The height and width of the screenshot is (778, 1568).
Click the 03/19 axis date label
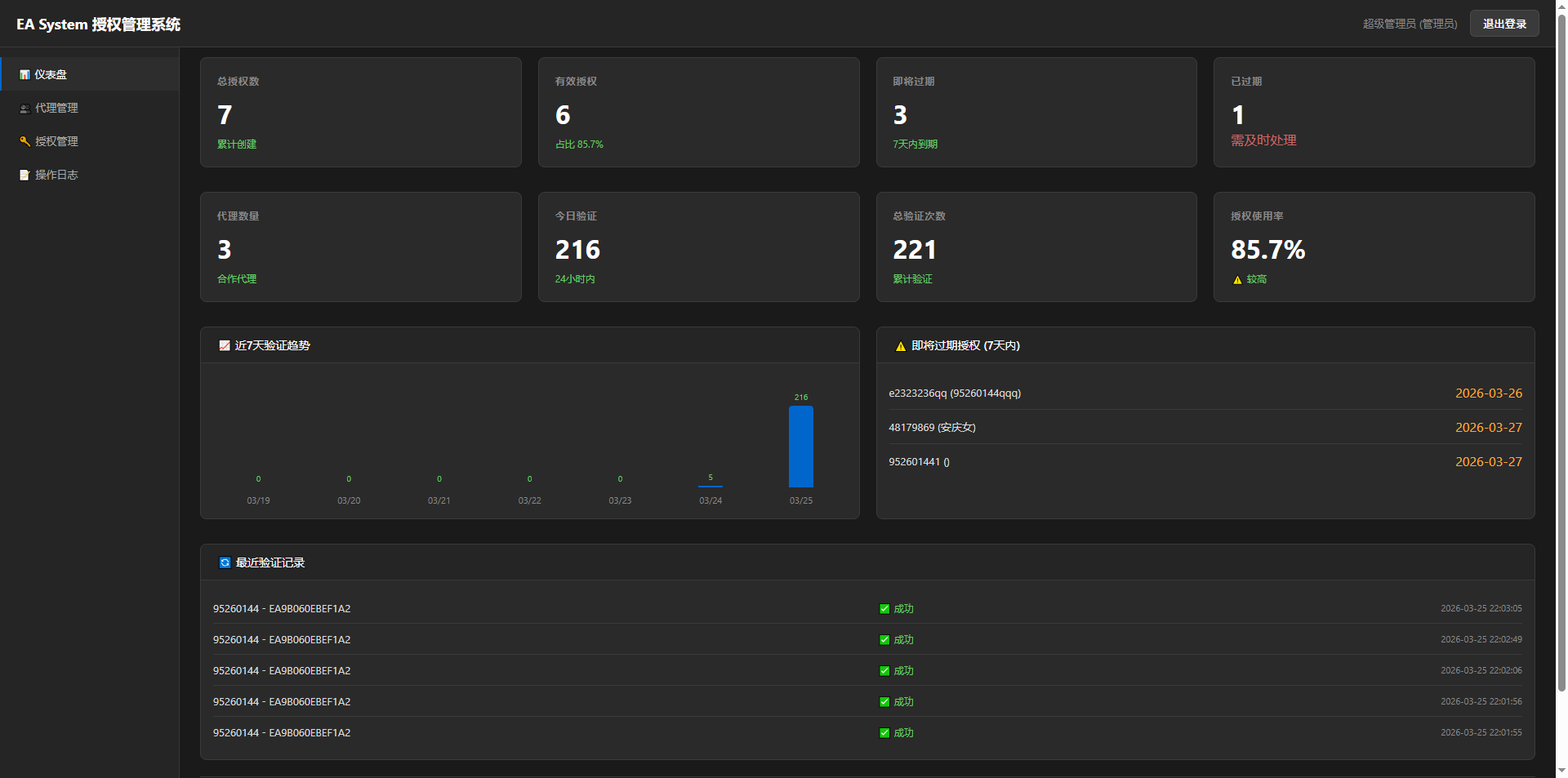pyautogui.click(x=258, y=500)
